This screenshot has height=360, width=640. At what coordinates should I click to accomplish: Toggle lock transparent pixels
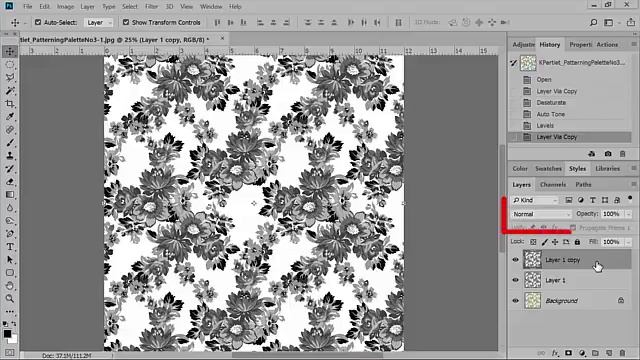point(533,242)
